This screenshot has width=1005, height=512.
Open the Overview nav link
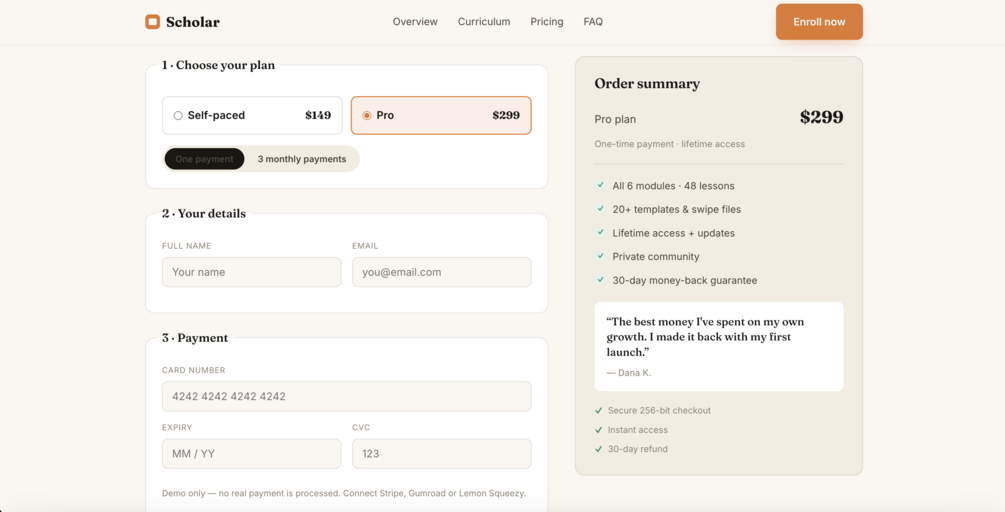[415, 22]
